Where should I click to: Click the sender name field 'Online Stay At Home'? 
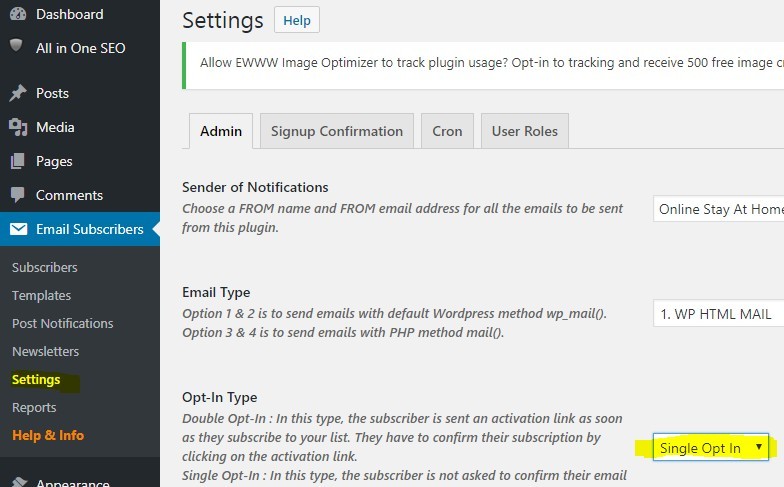click(x=718, y=209)
